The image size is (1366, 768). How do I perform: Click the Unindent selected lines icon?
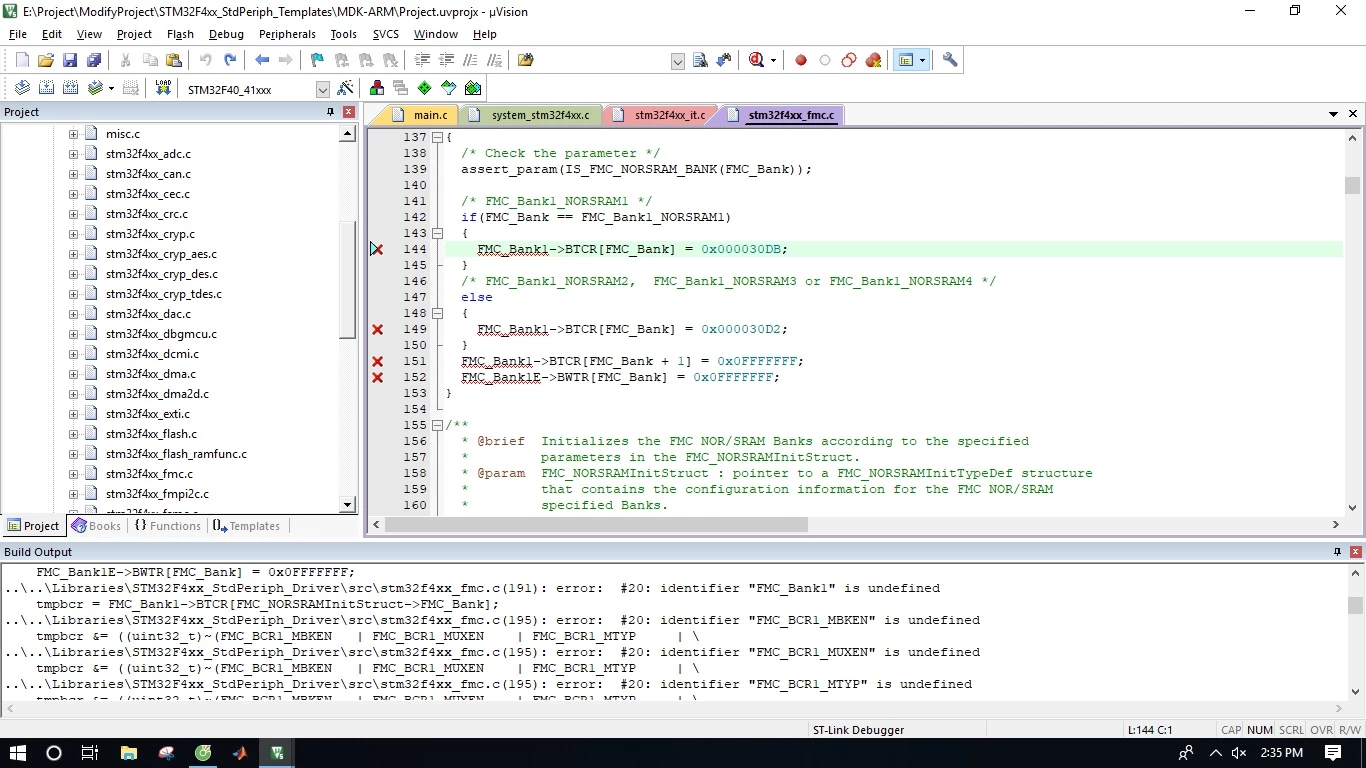pos(446,60)
